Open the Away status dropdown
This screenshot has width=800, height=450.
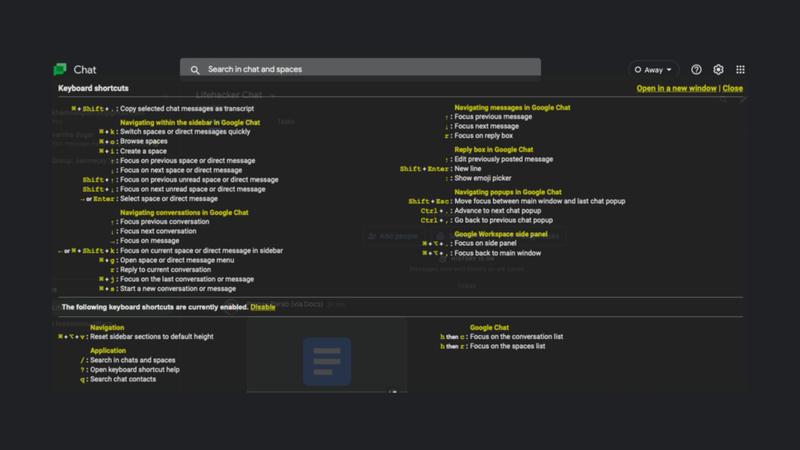point(653,70)
